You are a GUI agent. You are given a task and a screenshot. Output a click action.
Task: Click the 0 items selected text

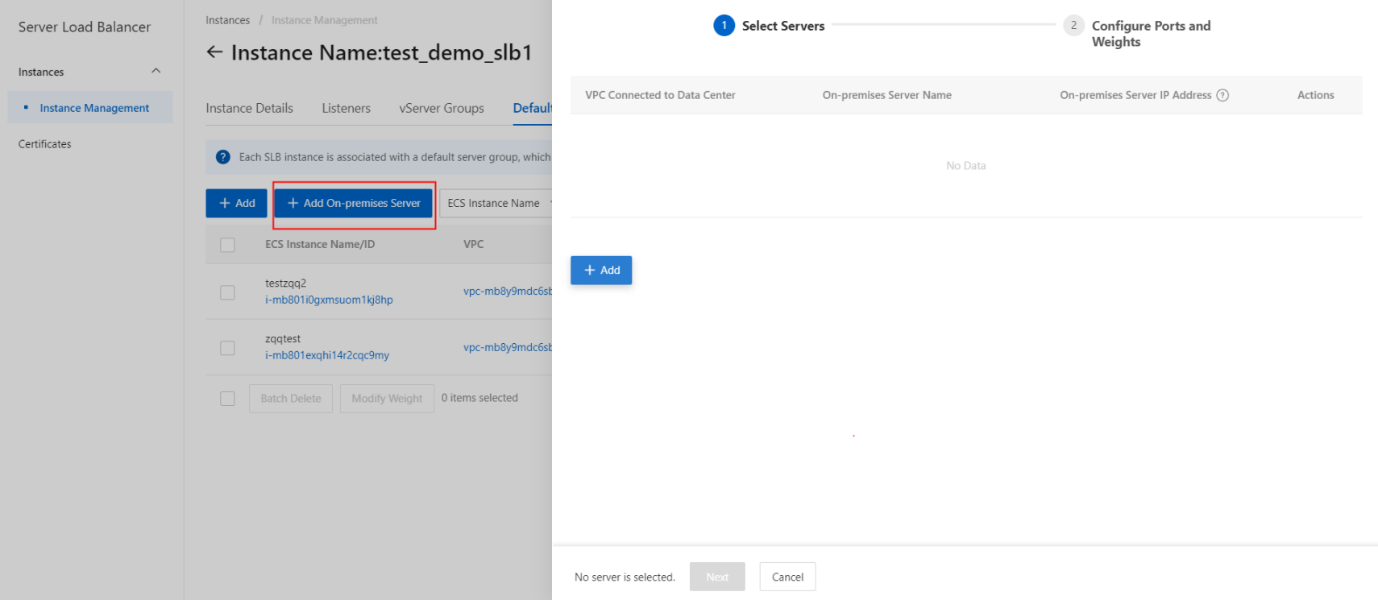point(480,398)
